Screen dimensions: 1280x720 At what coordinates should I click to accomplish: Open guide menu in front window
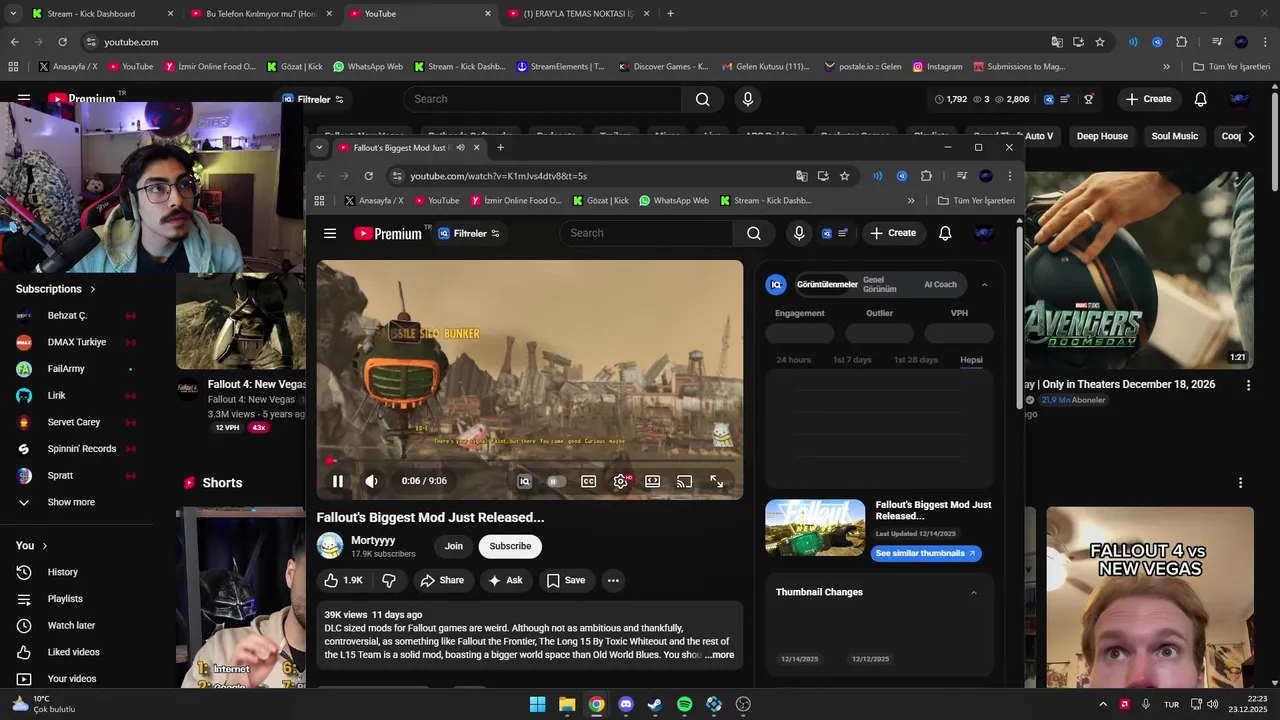330,233
